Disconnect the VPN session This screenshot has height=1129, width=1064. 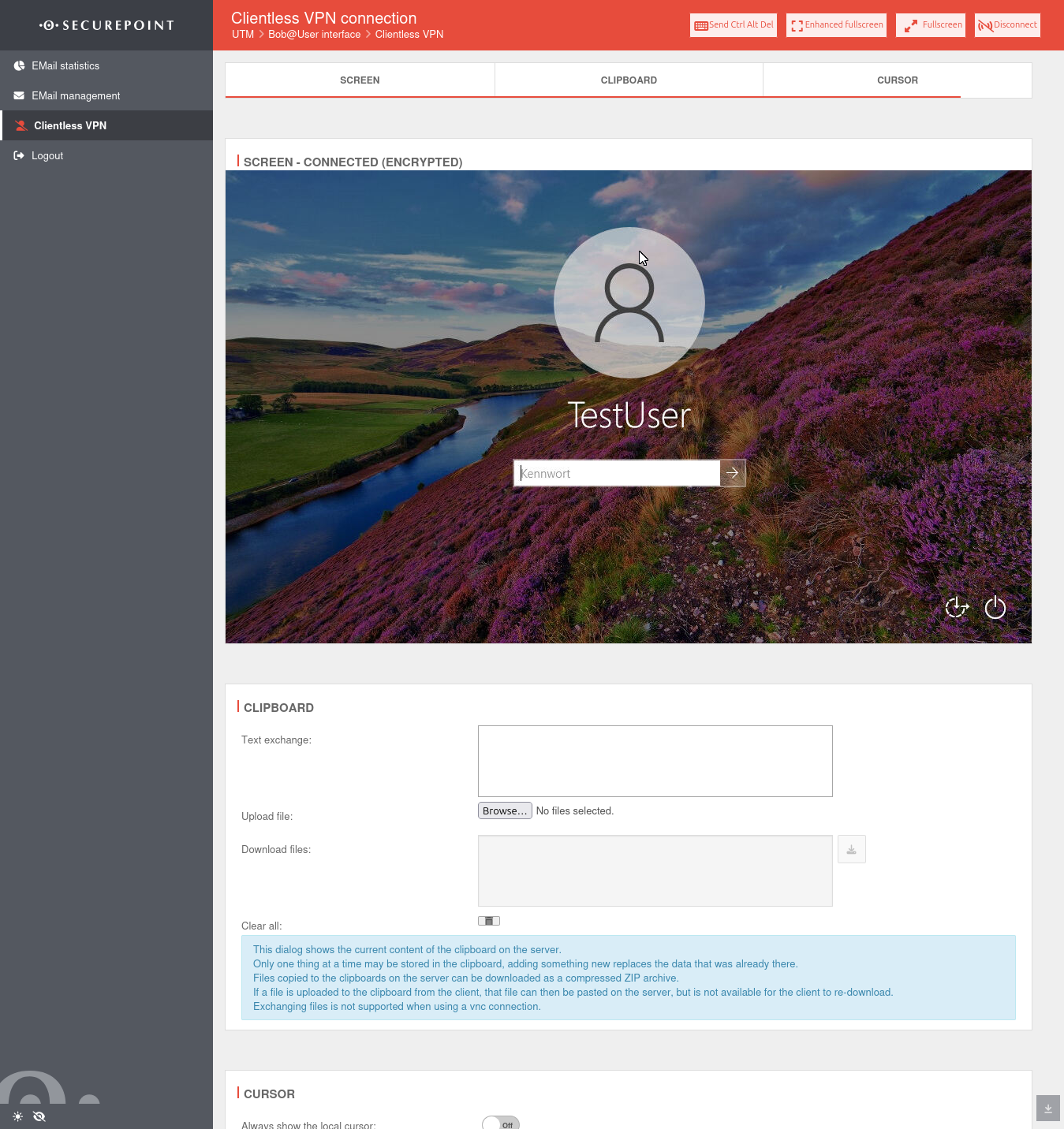pyautogui.click(x=1007, y=25)
